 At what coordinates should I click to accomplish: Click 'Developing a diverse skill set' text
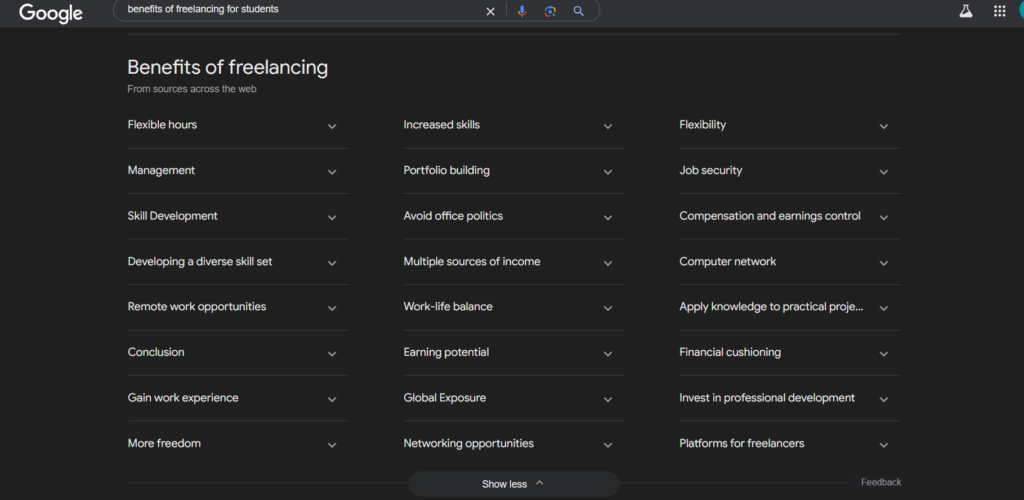200,262
